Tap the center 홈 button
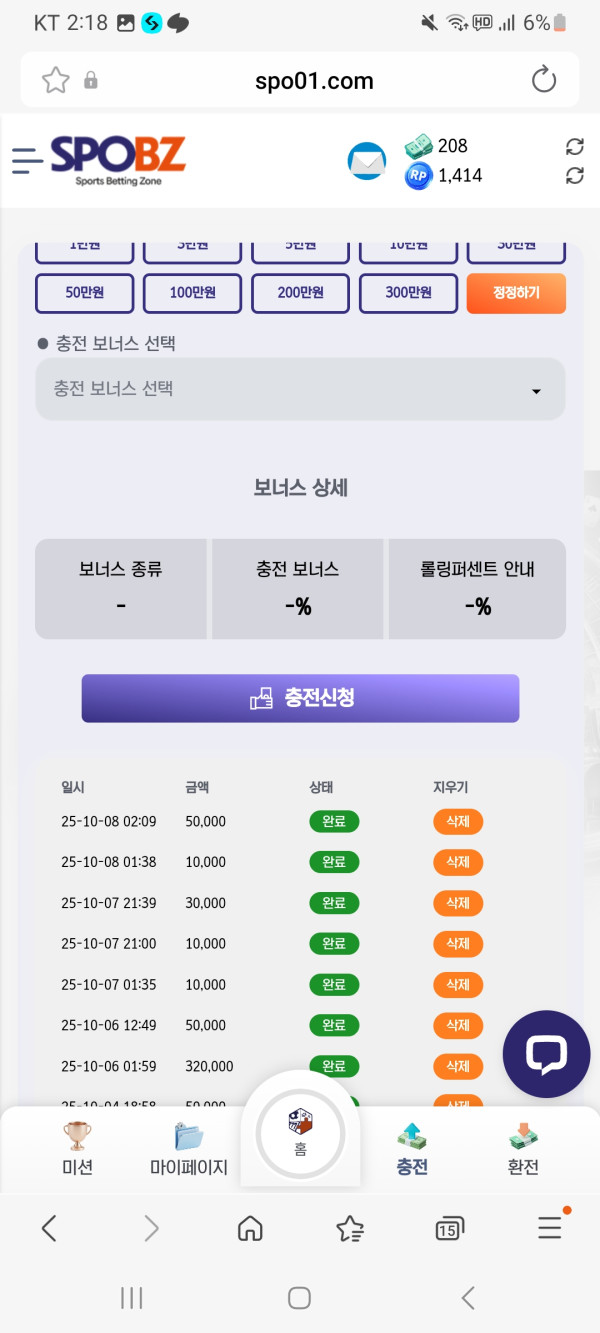Viewport: 600px width, 1333px height. tap(300, 1133)
